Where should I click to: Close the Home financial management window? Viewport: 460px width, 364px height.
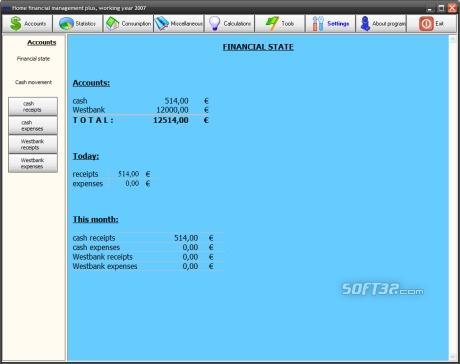[452, 8]
